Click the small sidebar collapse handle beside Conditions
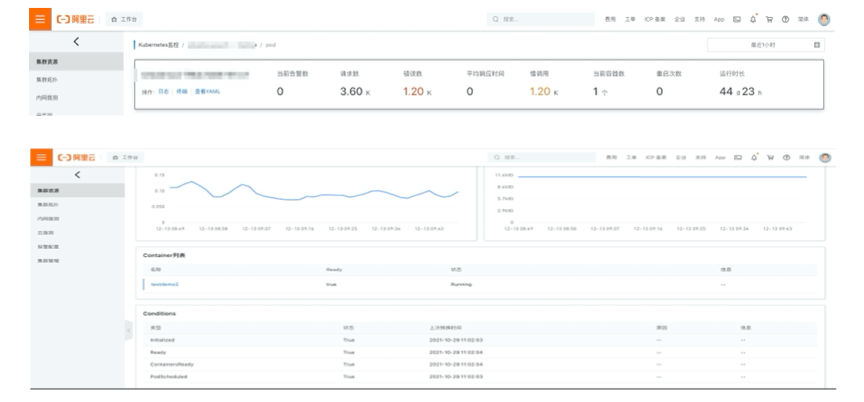This screenshot has height=402, width=864. coord(129,330)
